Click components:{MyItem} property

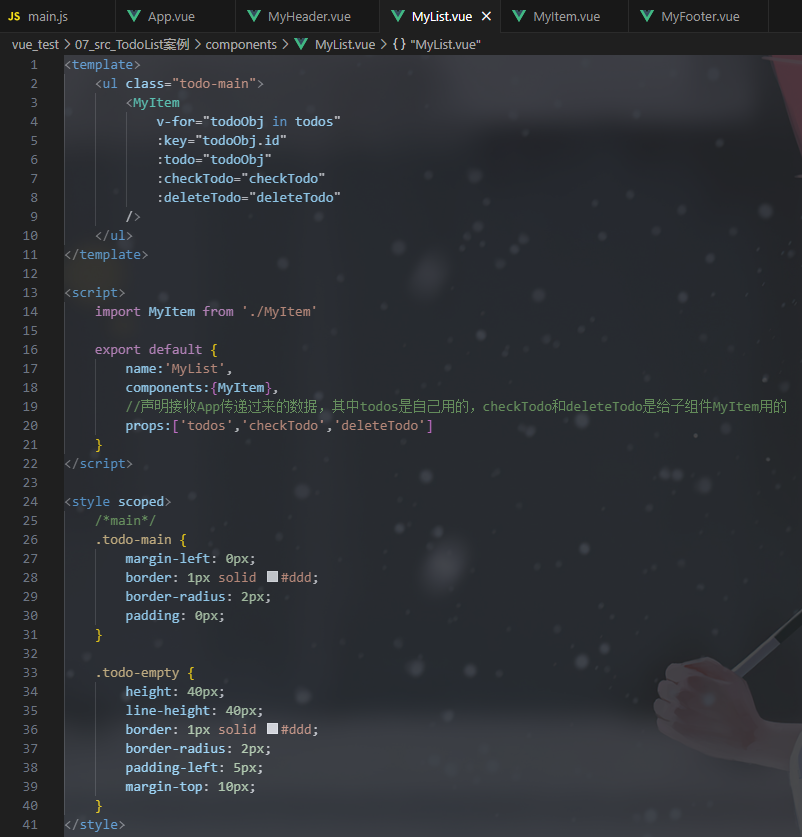point(198,388)
